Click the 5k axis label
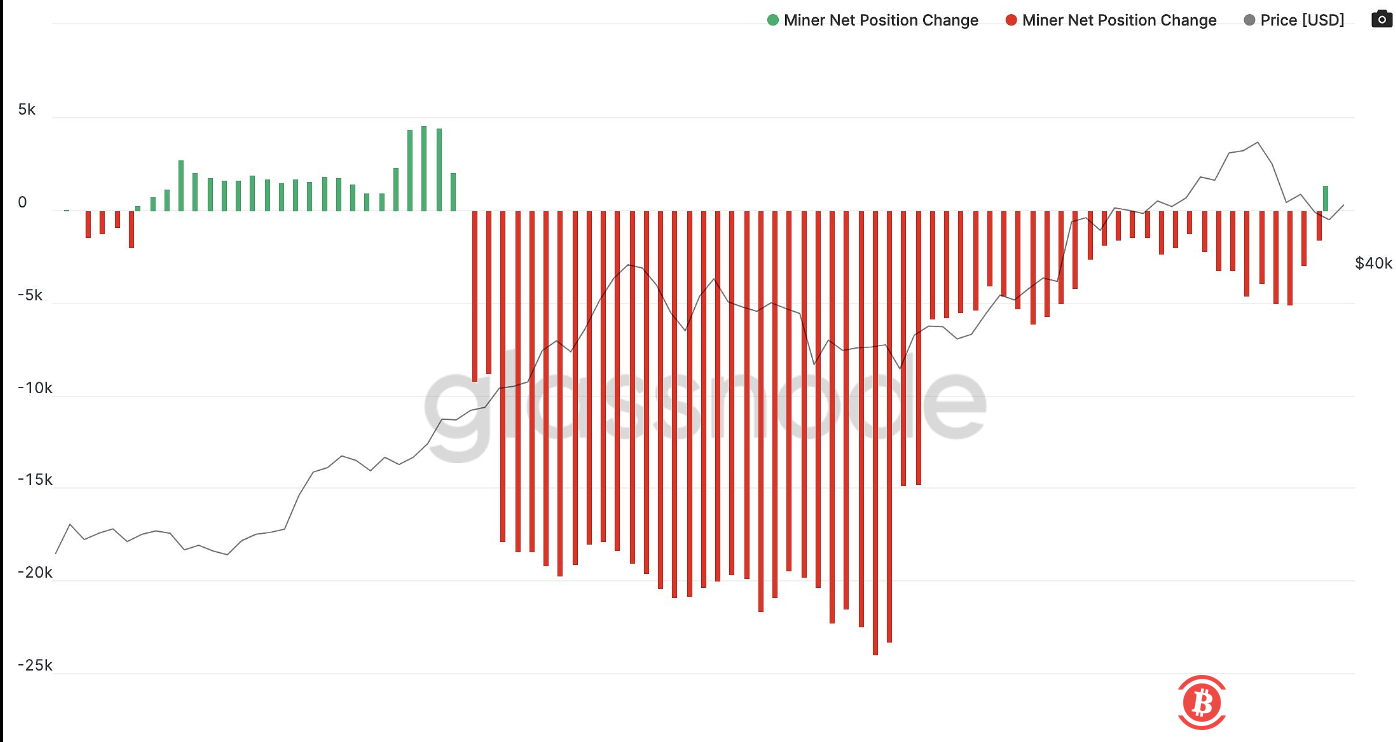The image size is (1396, 742). click(x=27, y=110)
